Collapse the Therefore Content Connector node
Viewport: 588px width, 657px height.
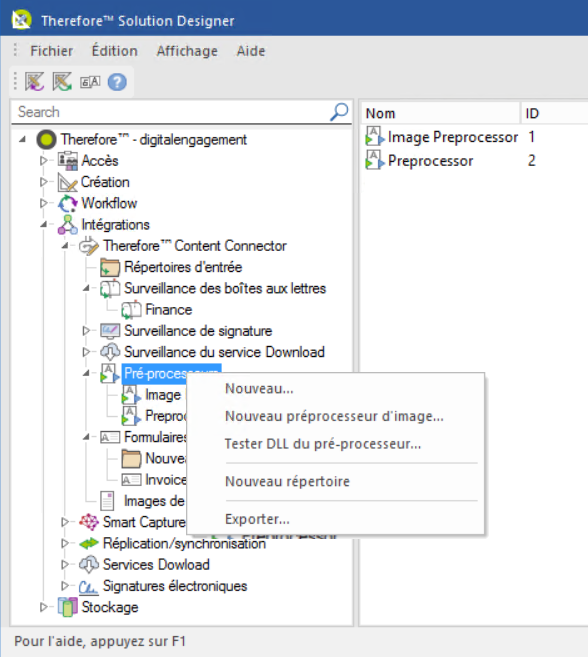pyautogui.click(x=65, y=246)
